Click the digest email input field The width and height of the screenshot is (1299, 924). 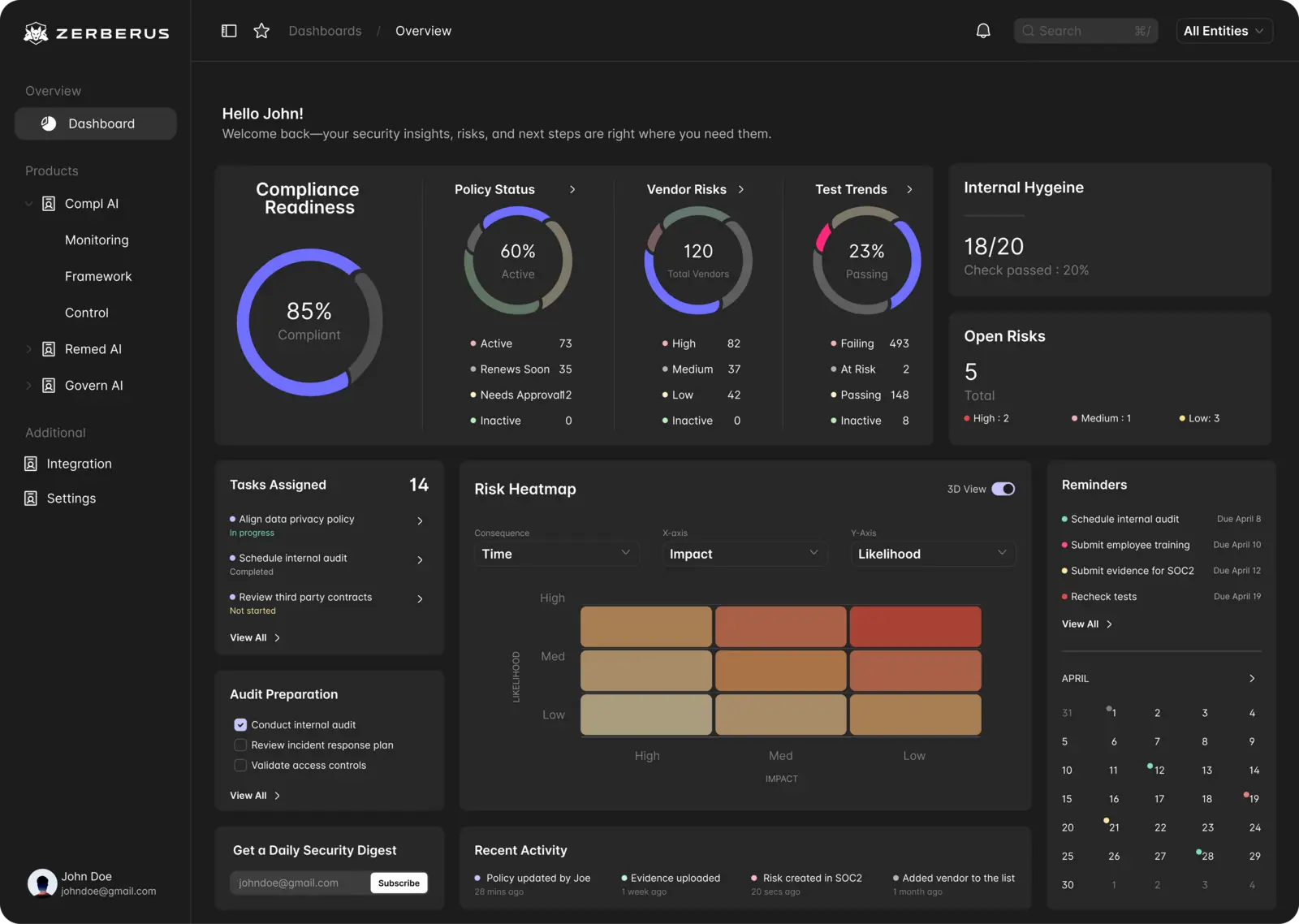[300, 883]
